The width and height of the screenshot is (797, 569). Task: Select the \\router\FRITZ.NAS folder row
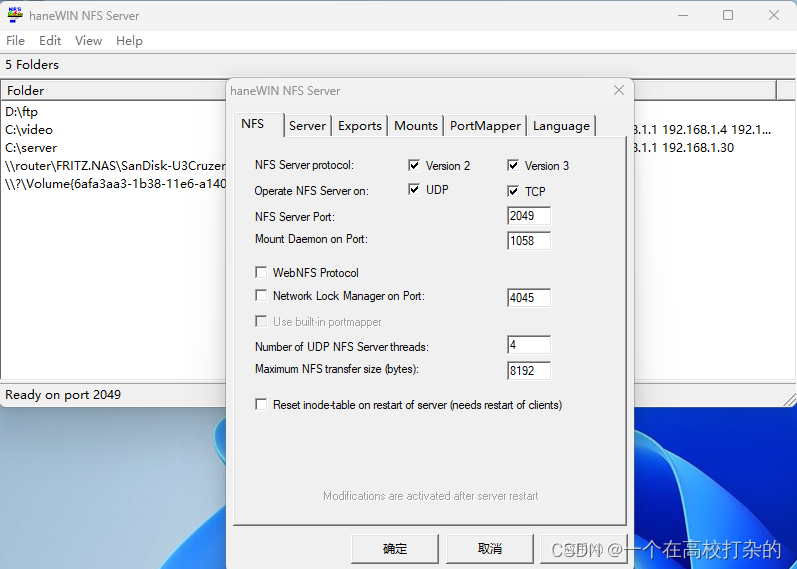114,166
